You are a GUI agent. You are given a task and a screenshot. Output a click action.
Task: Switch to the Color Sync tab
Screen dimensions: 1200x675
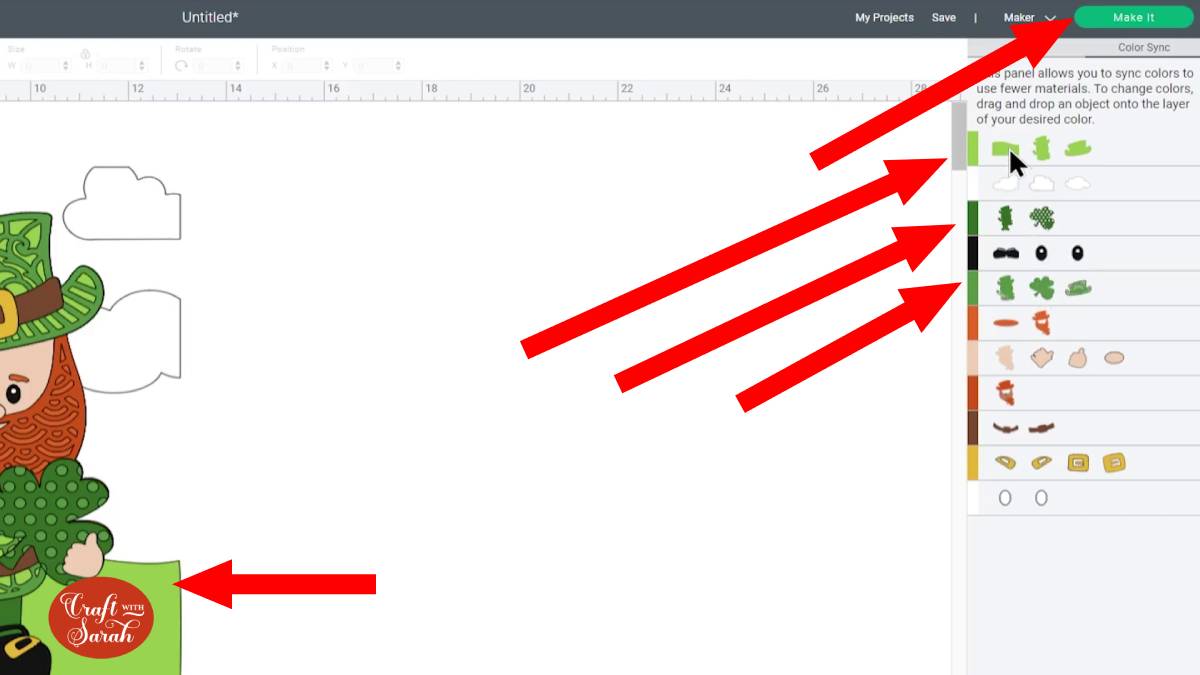click(1143, 46)
